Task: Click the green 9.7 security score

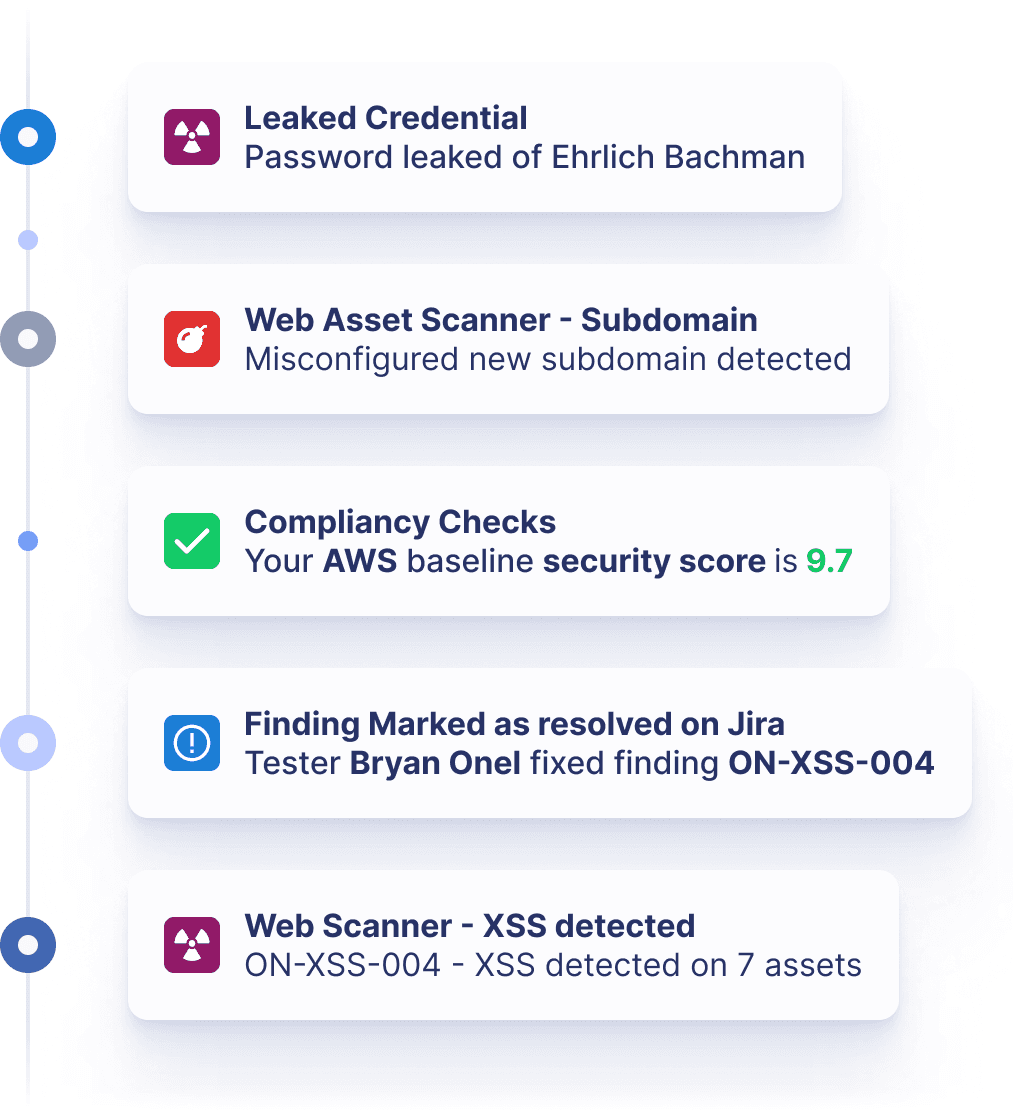Action: tap(829, 561)
